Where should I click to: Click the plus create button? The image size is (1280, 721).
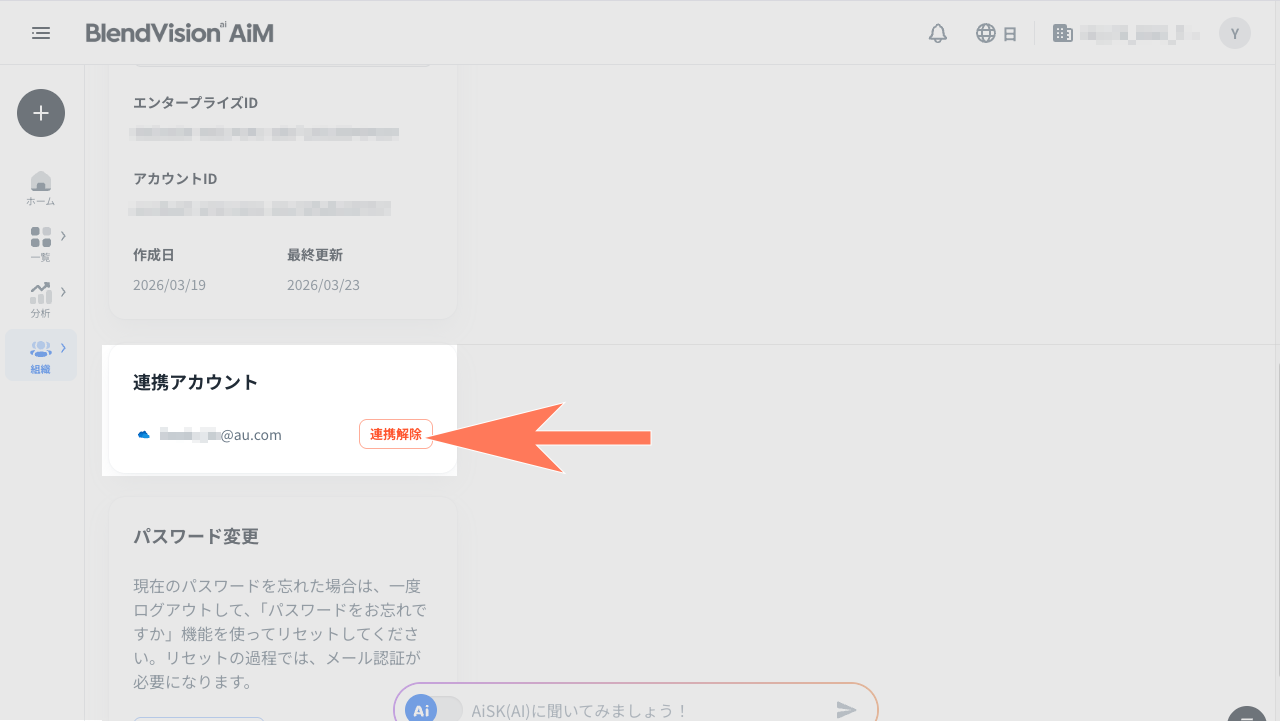pyautogui.click(x=41, y=113)
